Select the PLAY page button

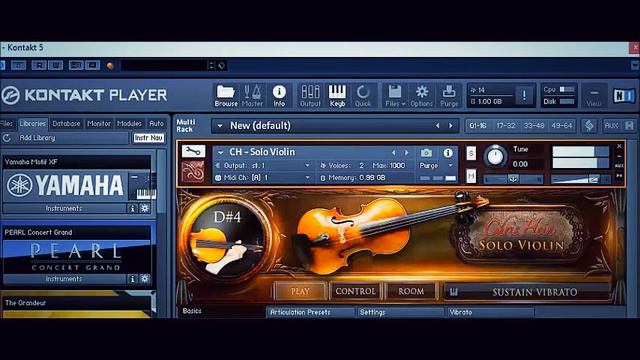click(300, 291)
